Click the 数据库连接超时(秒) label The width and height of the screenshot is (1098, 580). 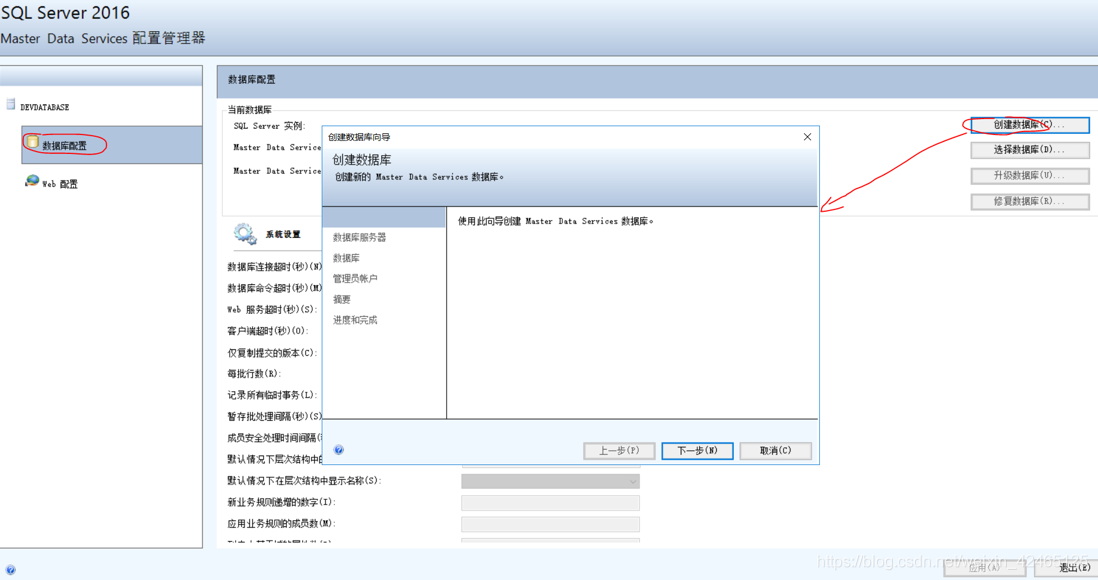[x=274, y=267]
